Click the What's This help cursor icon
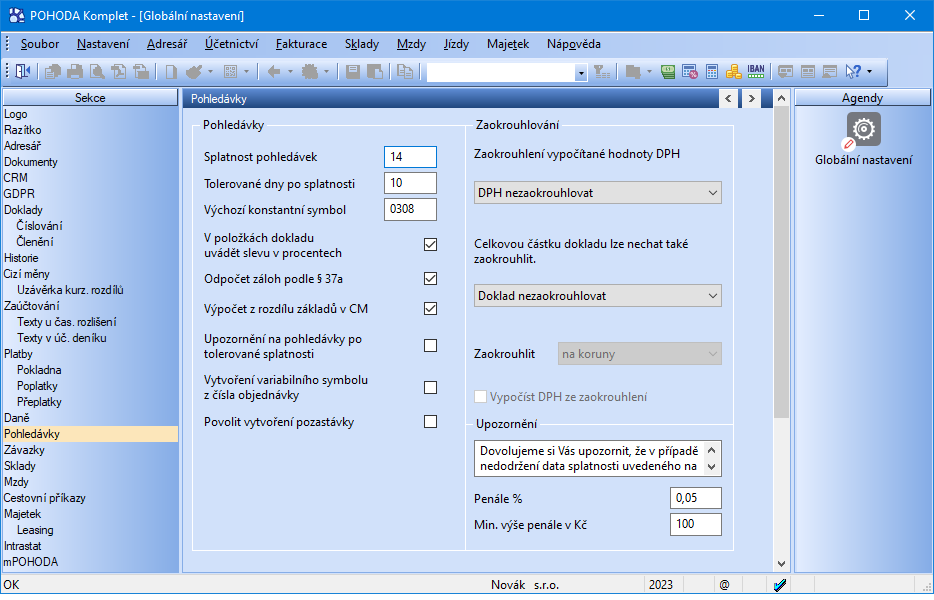 click(x=854, y=72)
